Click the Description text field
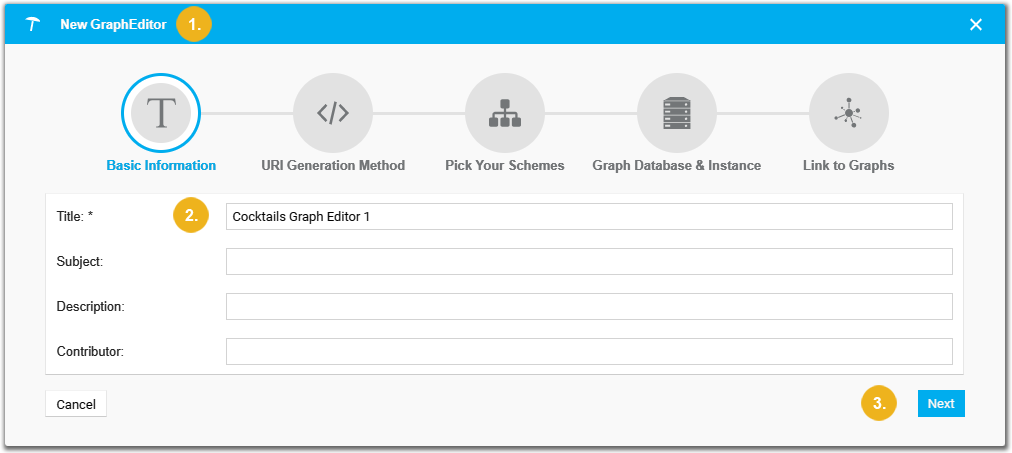 tap(589, 306)
